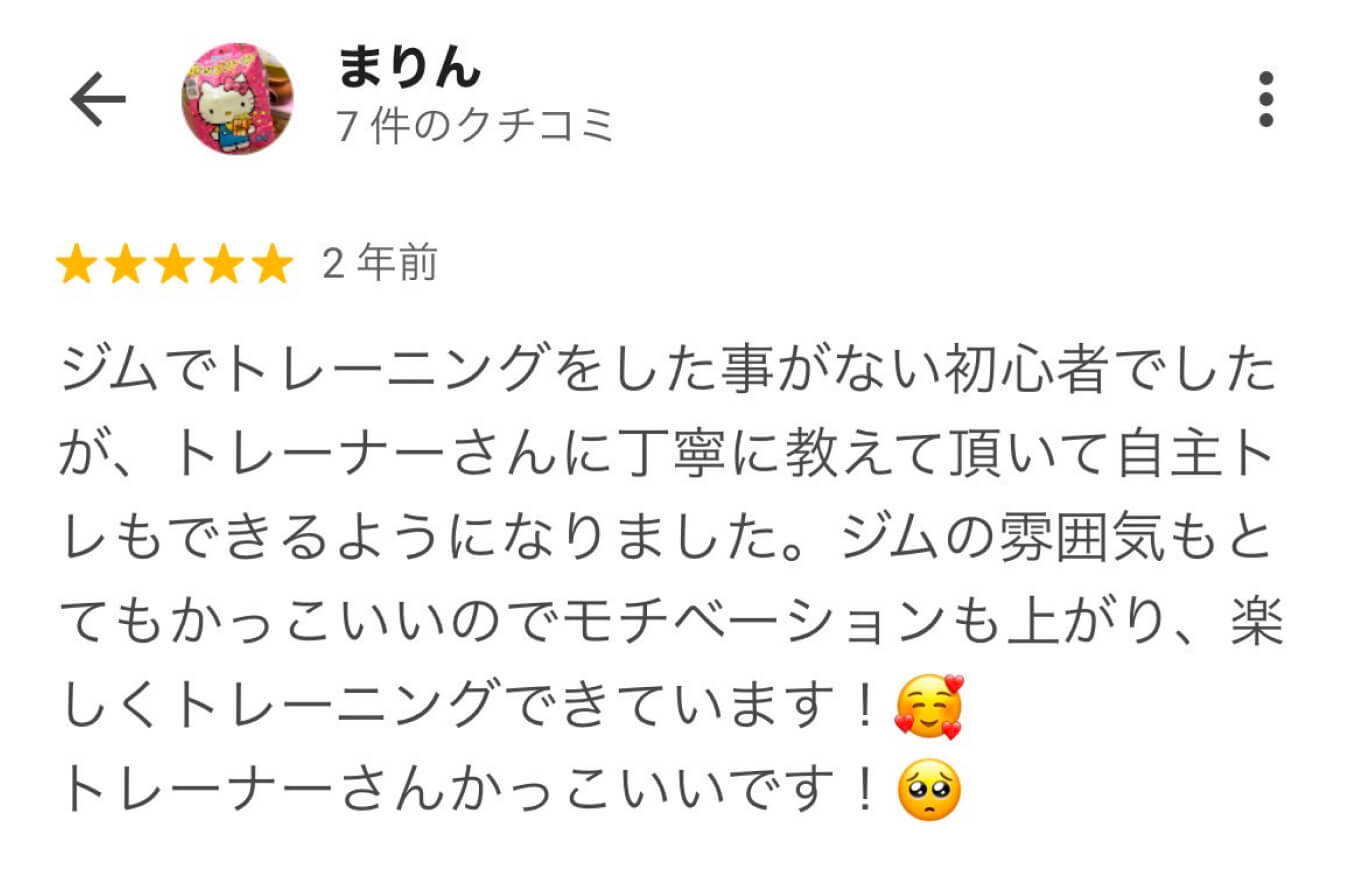
Task: Click the final line トレーナーさんかっこいいです
Action: 476,791
